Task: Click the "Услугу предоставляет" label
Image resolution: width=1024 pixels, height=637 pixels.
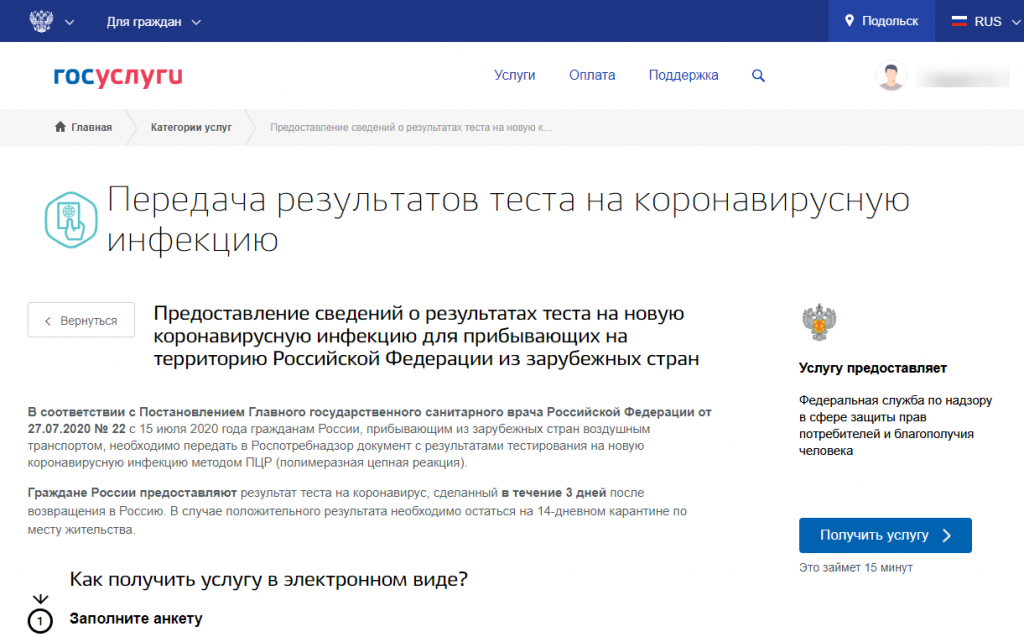Action: pyautogui.click(x=872, y=368)
